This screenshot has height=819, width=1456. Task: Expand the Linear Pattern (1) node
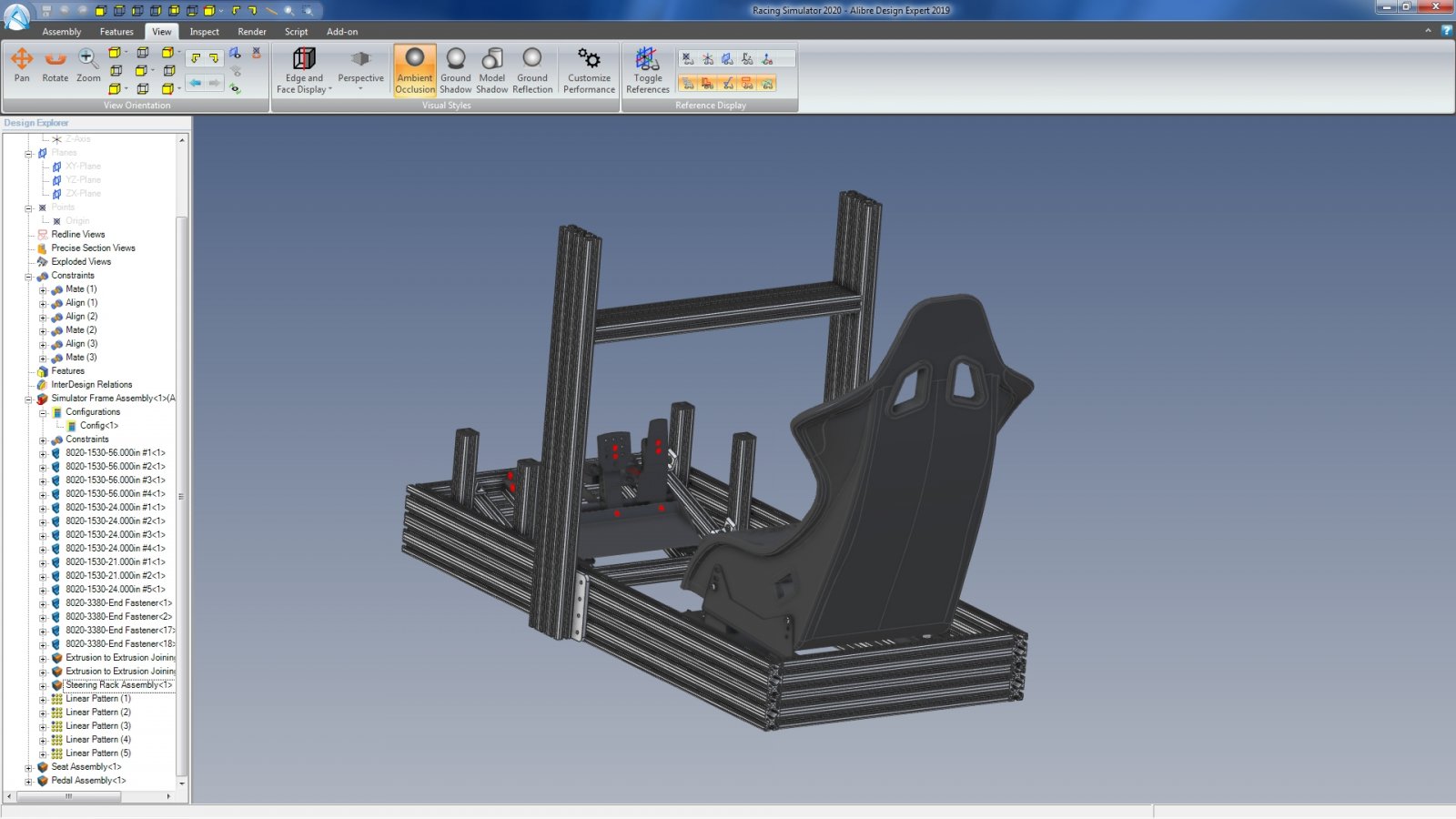(43, 699)
